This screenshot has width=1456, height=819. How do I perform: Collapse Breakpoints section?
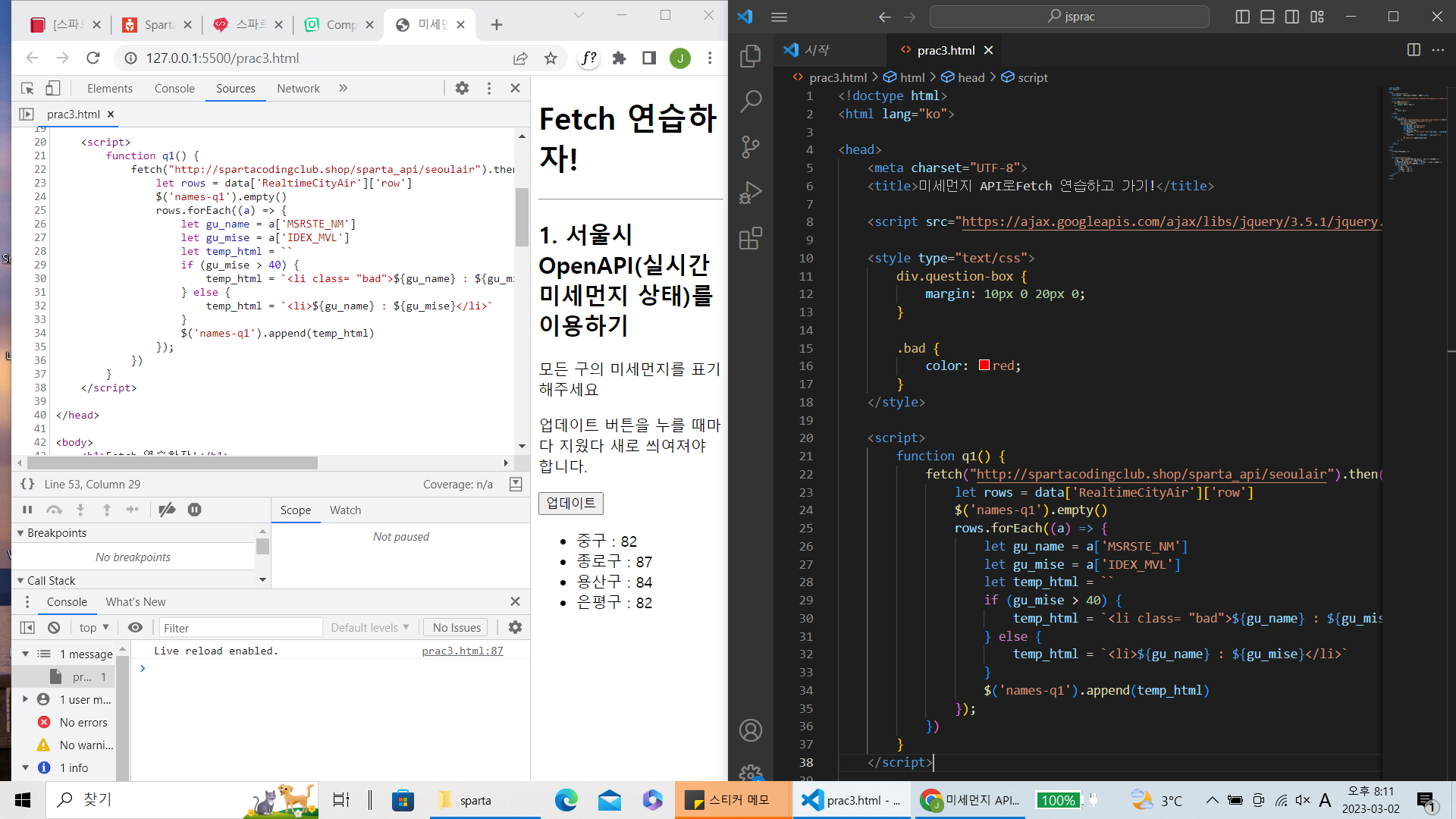click(x=21, y=533)
